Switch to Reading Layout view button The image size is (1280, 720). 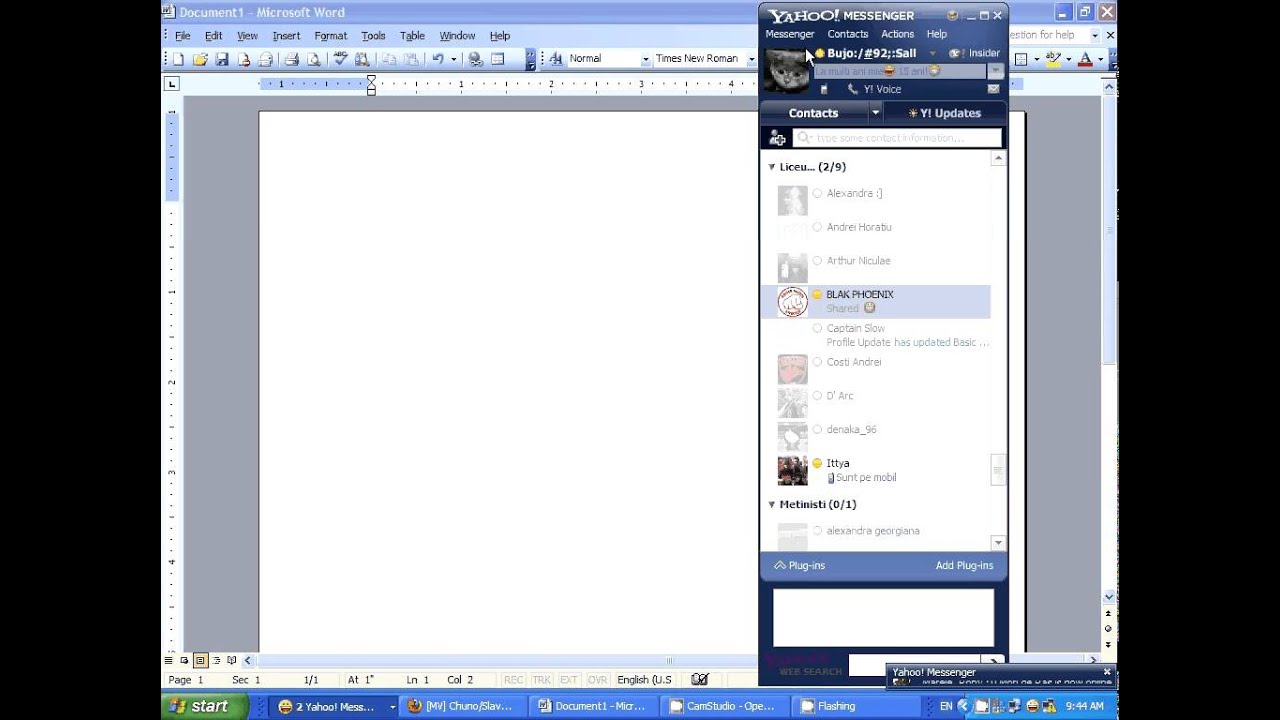pos(232,661)
